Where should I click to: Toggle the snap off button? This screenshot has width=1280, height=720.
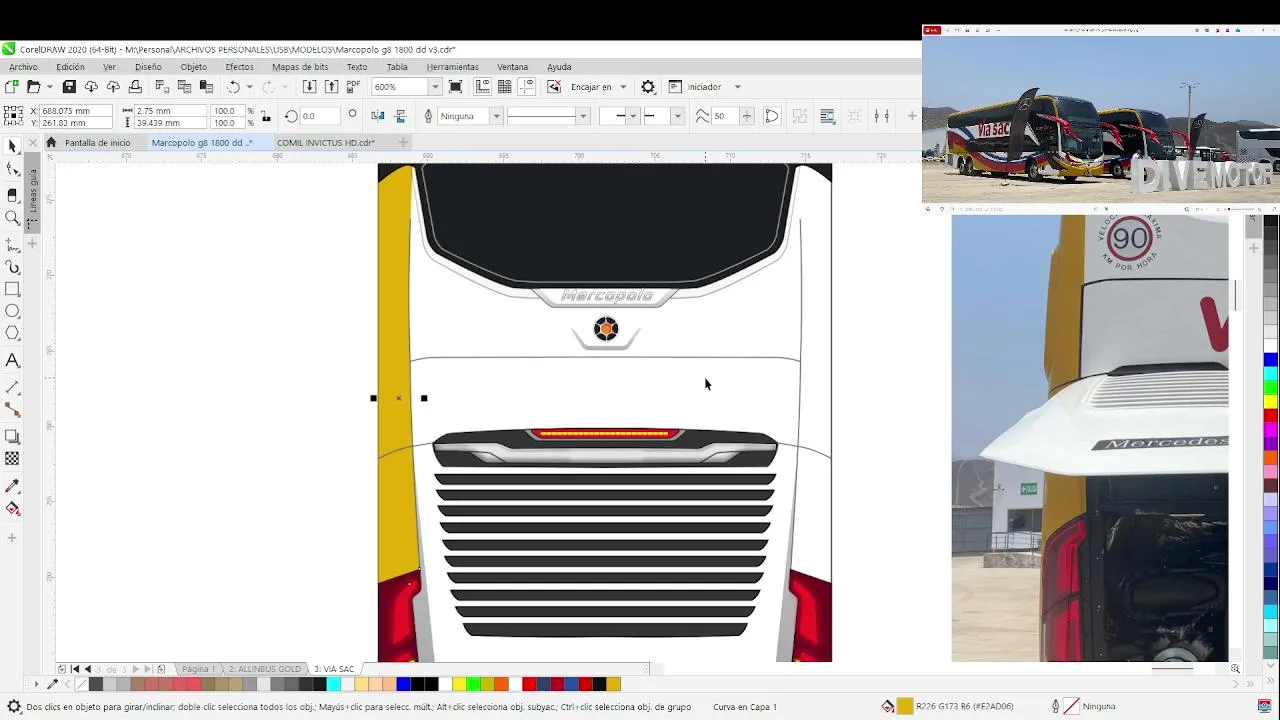(x=554, y=87)
